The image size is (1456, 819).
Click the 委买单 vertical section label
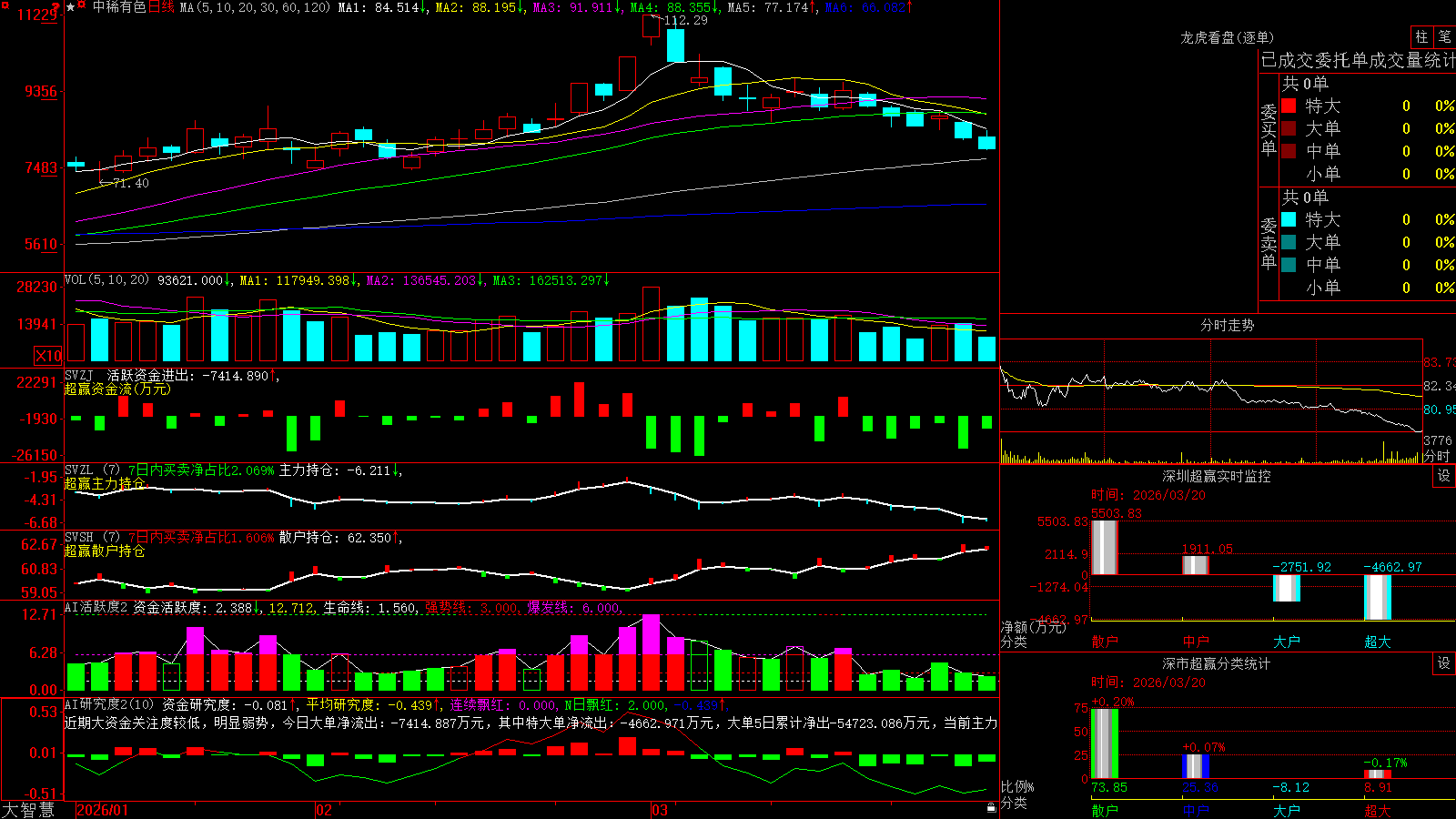click(1269, 129)
